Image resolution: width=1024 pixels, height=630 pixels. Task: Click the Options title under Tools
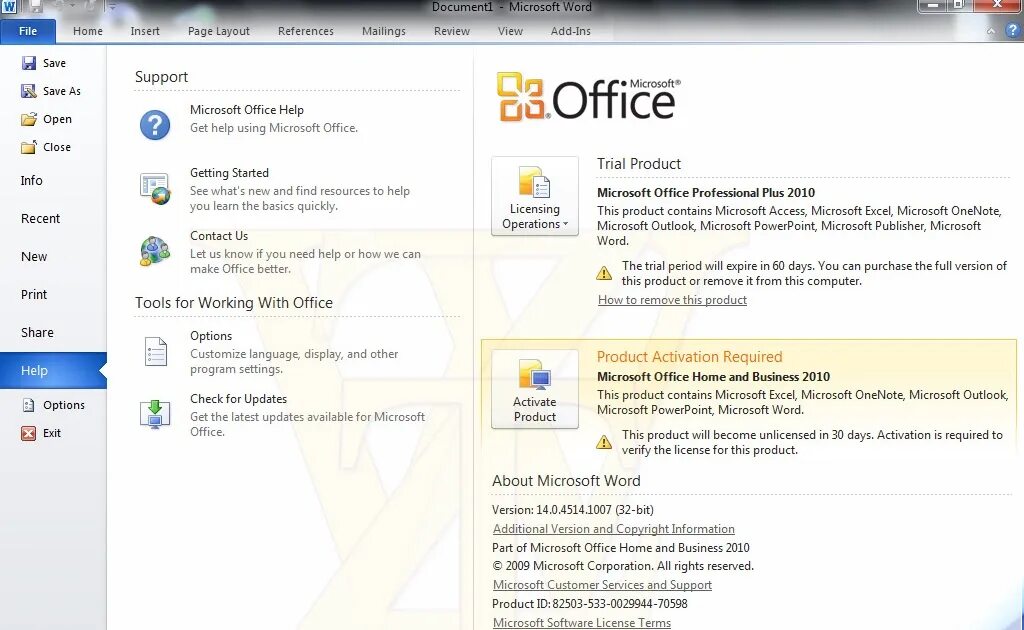pos(211,336)
